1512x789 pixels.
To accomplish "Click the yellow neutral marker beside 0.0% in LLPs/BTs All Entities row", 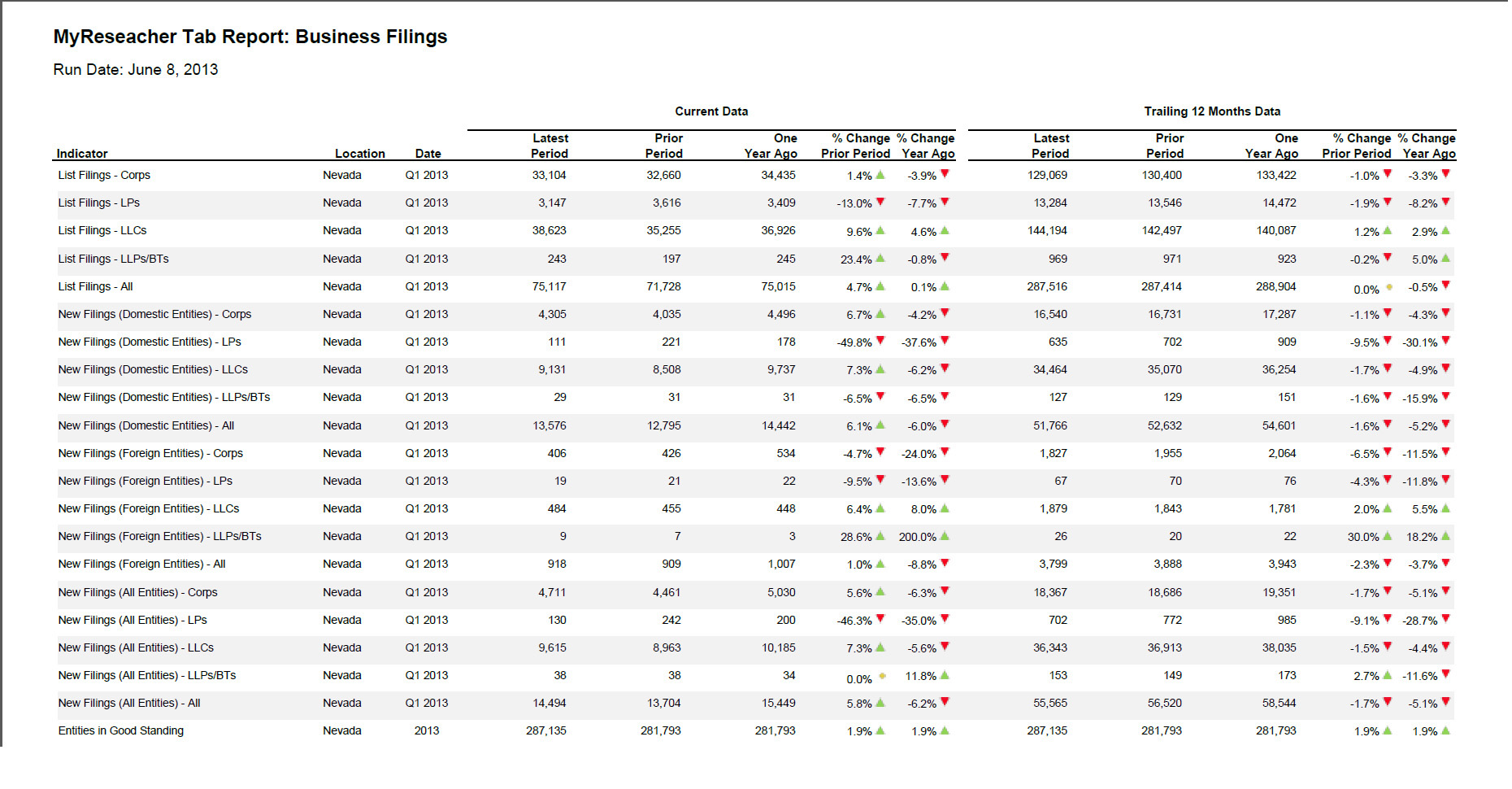I will pos(882,676).
